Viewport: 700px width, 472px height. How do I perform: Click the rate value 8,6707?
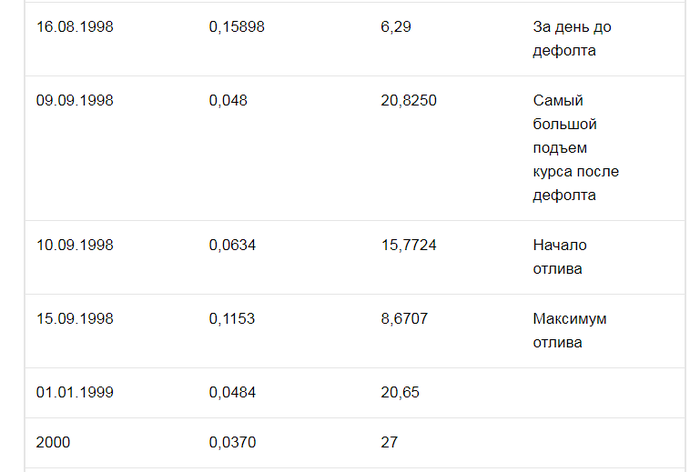tap(404, 319)
